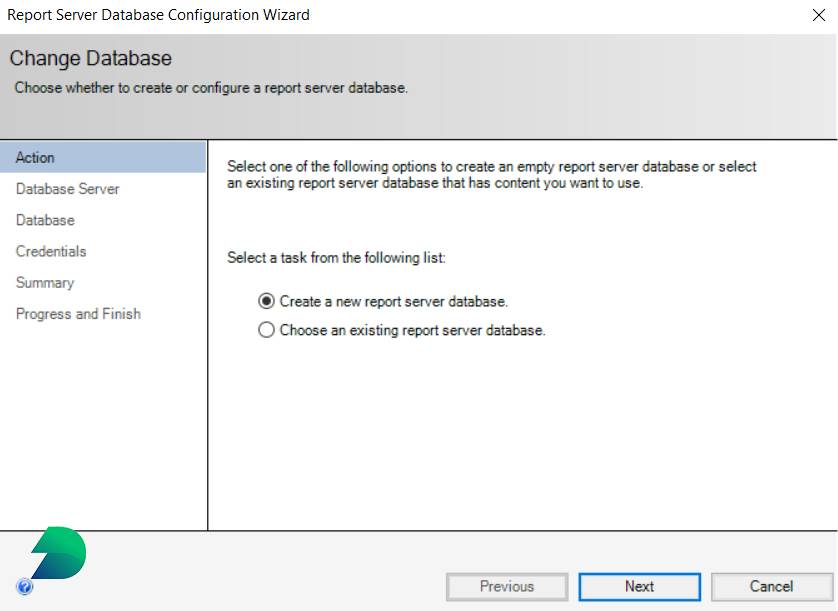Viewport: 838px width, 611px height.
Task: Choose an existing report server database option
Action: pos(266,329)
